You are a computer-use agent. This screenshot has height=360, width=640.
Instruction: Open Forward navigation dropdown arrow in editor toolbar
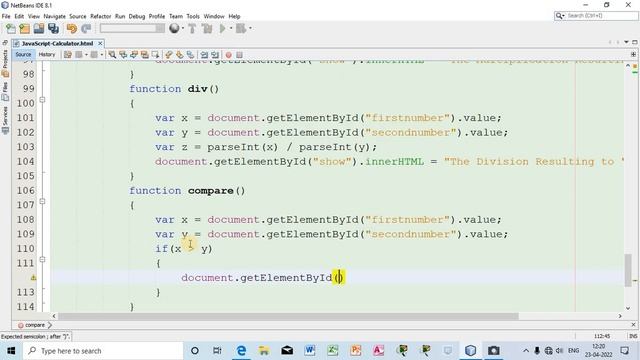tap(102, 55)
